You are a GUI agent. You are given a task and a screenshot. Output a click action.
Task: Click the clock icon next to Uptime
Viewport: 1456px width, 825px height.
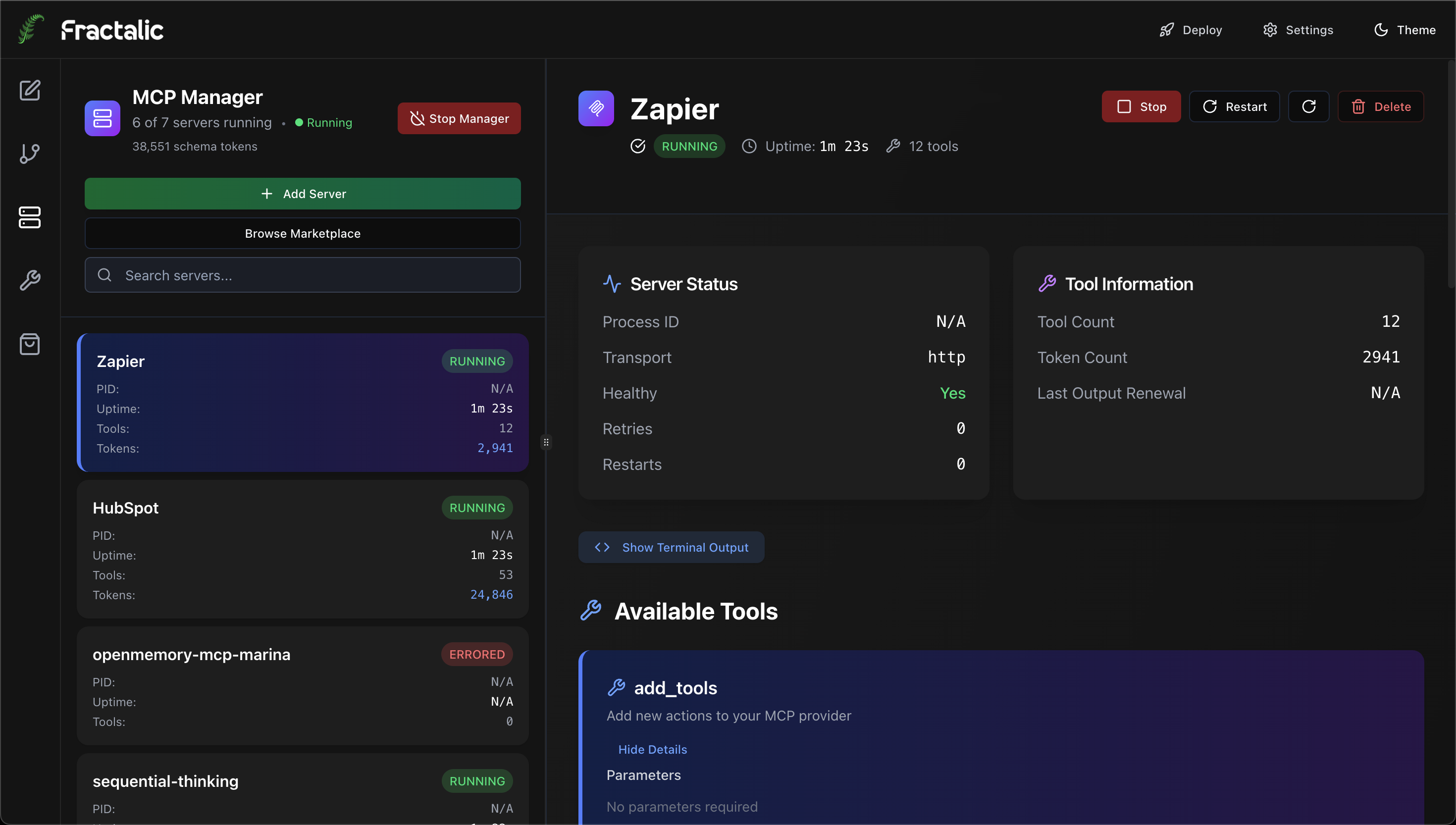point(749,146)
